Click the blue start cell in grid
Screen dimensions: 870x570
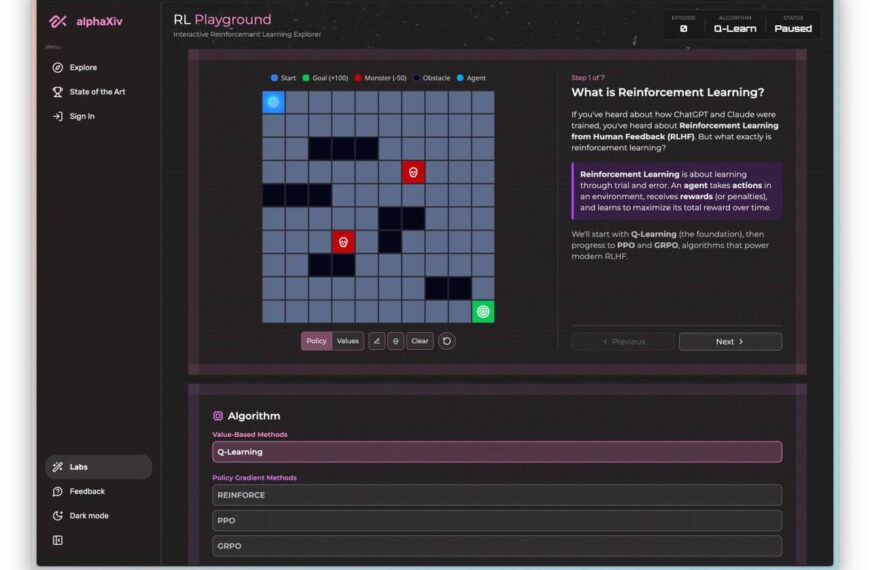coord(273,102)
